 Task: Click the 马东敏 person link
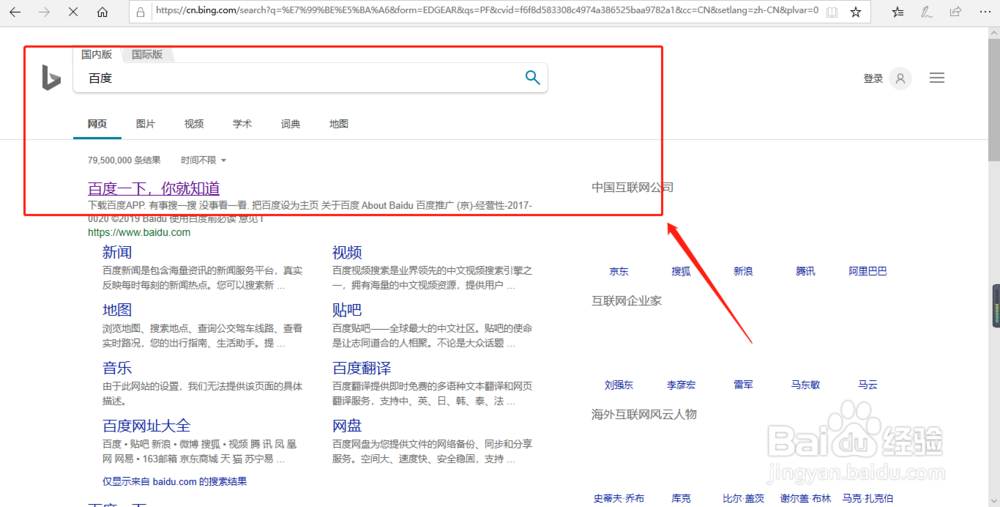[x=805, y=385]
